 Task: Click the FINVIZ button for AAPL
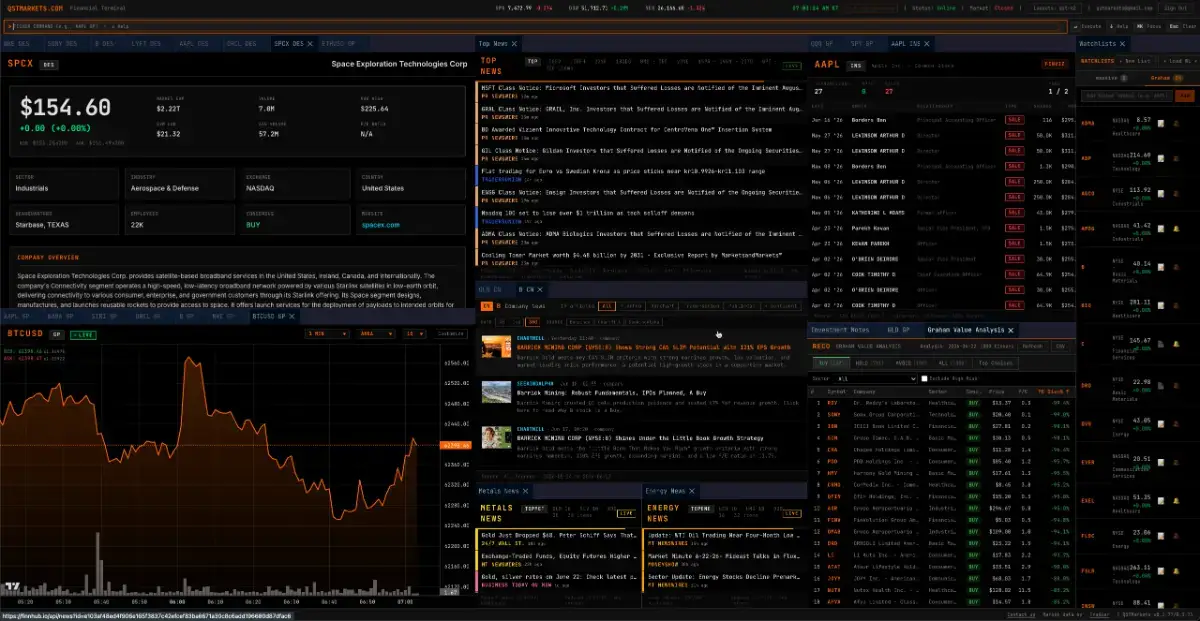tap(1055, 65)
